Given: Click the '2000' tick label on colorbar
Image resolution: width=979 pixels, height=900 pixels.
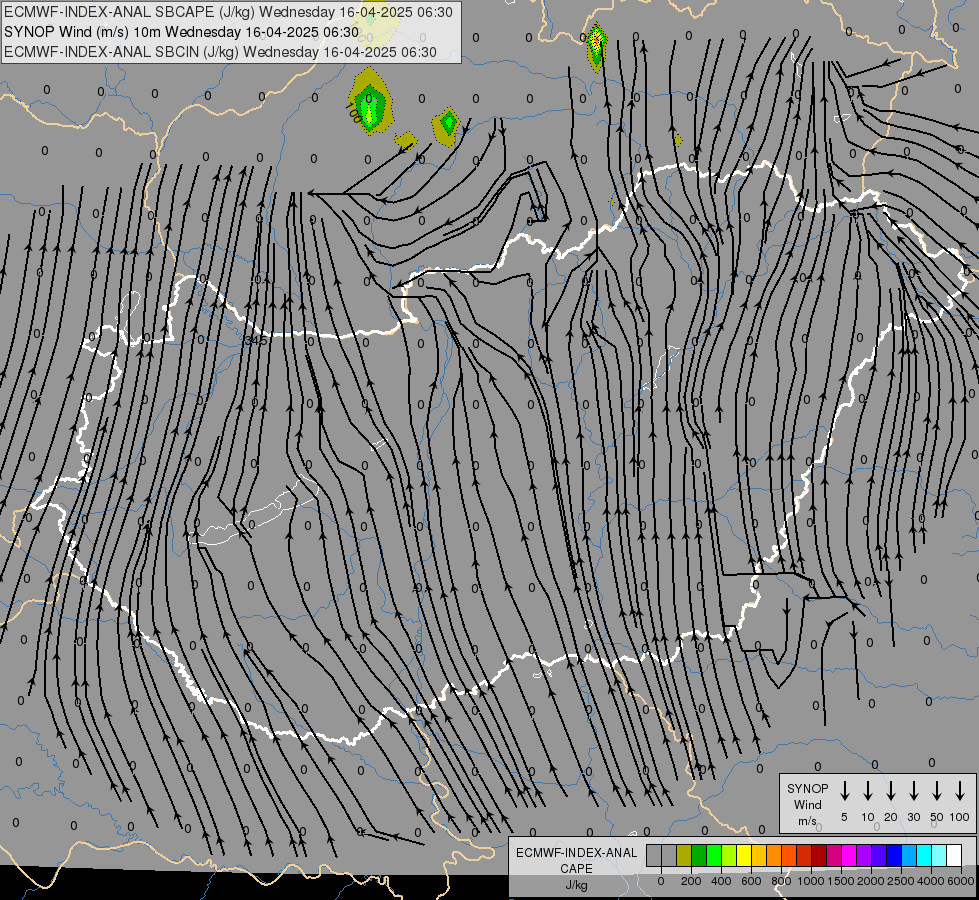Looking at the screenshot, I should 870,881.
